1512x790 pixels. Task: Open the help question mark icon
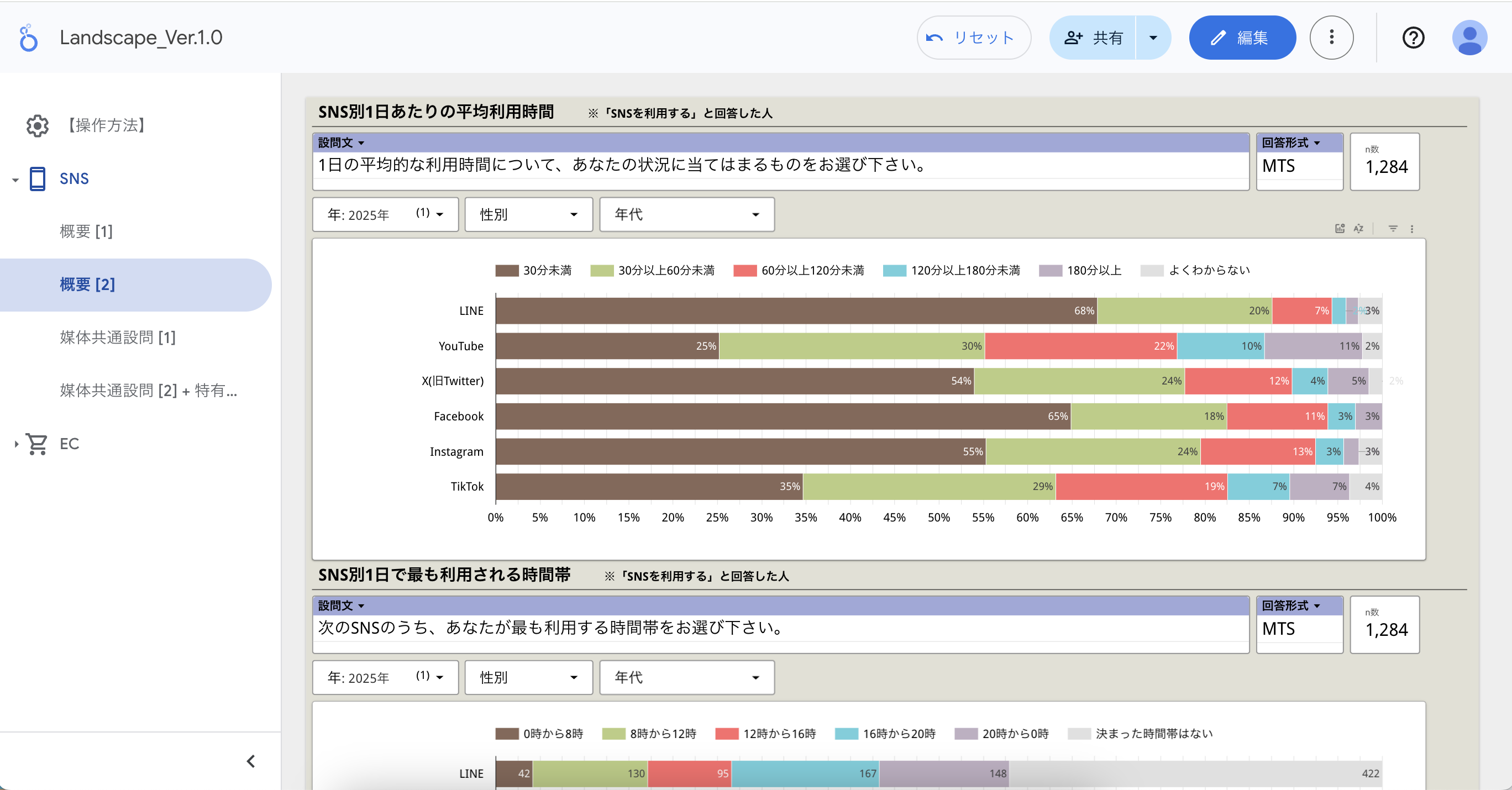1413,38
